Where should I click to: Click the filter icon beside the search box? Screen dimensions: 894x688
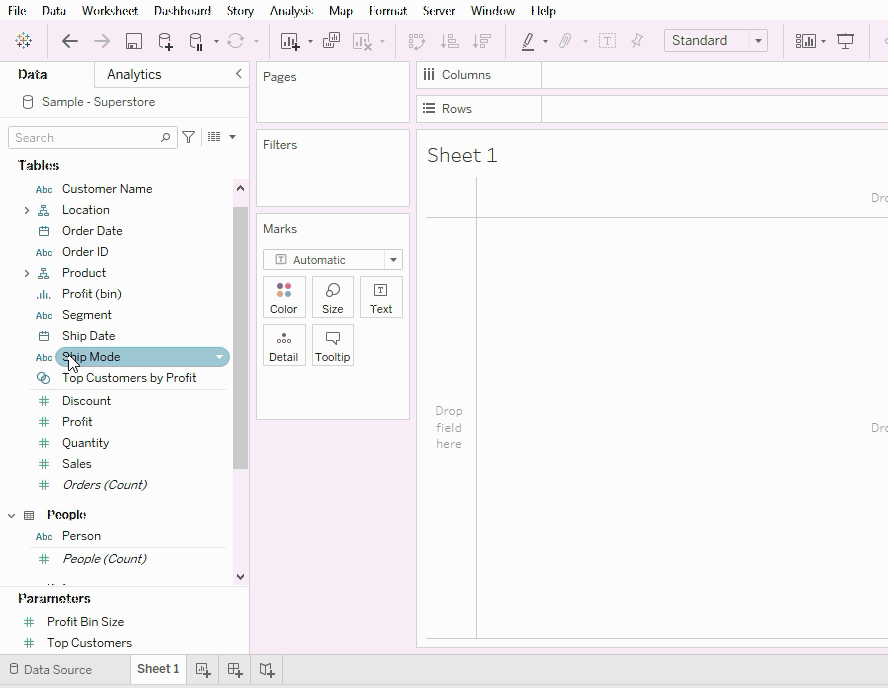pos(188,137)
